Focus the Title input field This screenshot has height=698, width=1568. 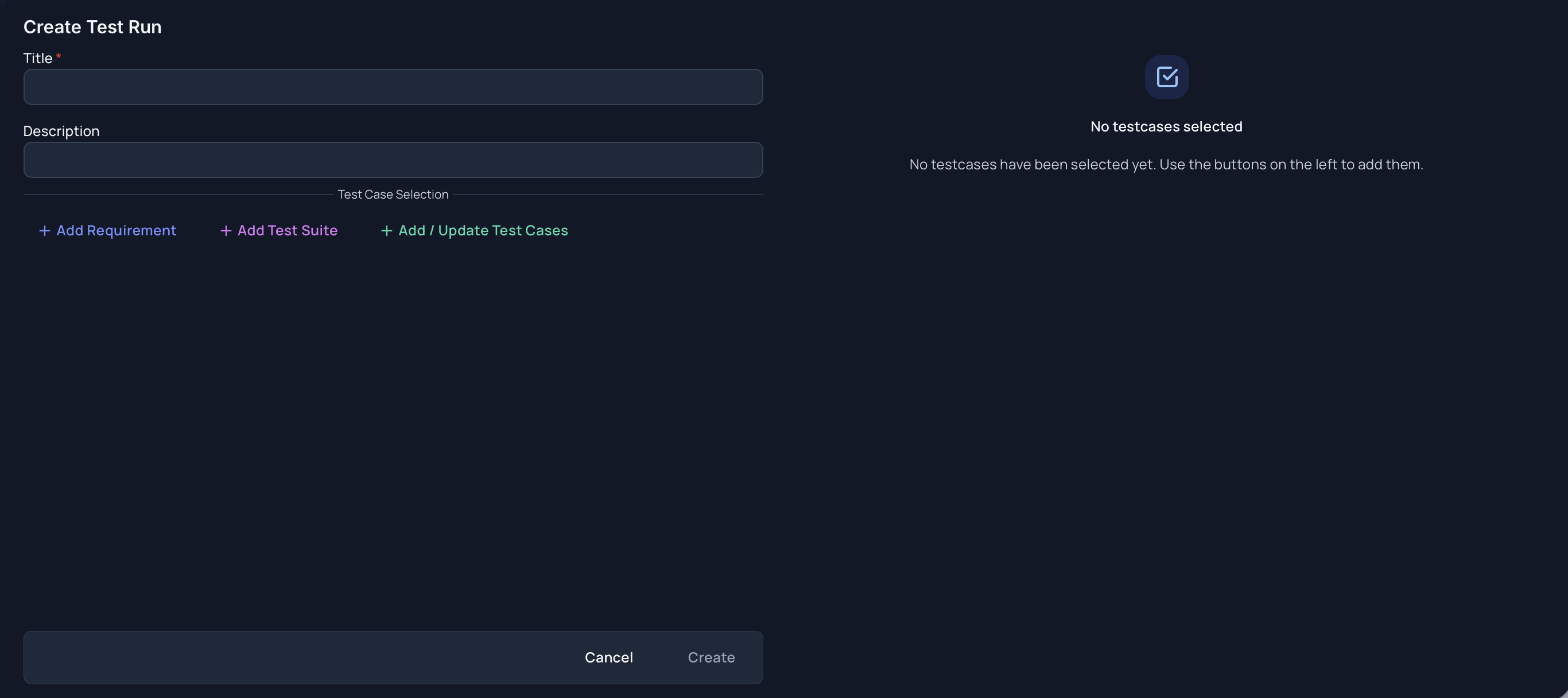(x=393, y=87)
